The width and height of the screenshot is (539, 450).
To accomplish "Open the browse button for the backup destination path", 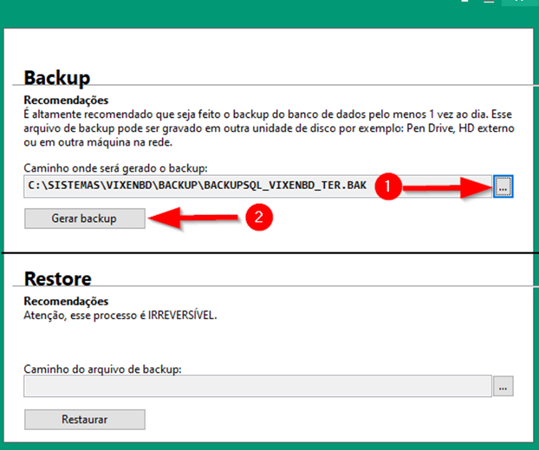I will coord(503,186).
